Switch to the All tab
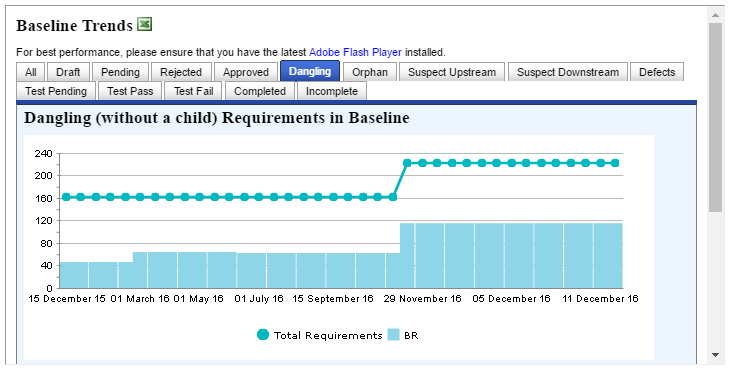Viewport: 732px width, 374px height. coord(31,72)
